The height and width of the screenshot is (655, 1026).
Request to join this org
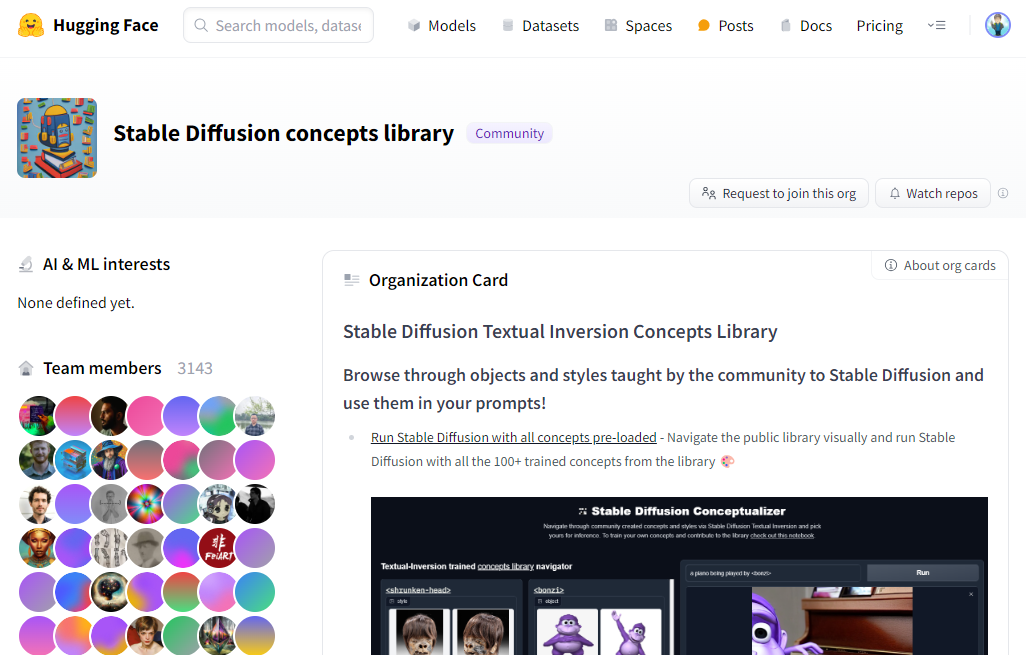[x=779, y=193]
